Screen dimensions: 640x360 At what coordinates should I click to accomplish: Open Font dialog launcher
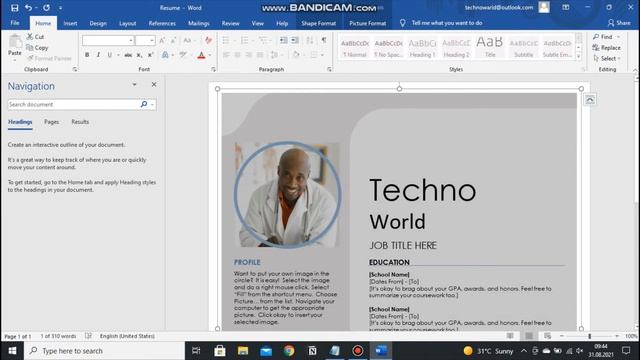coord(213,70)
